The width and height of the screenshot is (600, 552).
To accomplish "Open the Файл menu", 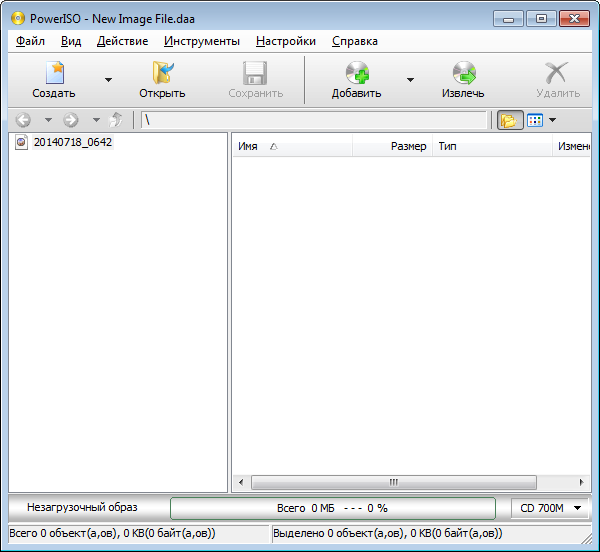I will pos(30,41).
